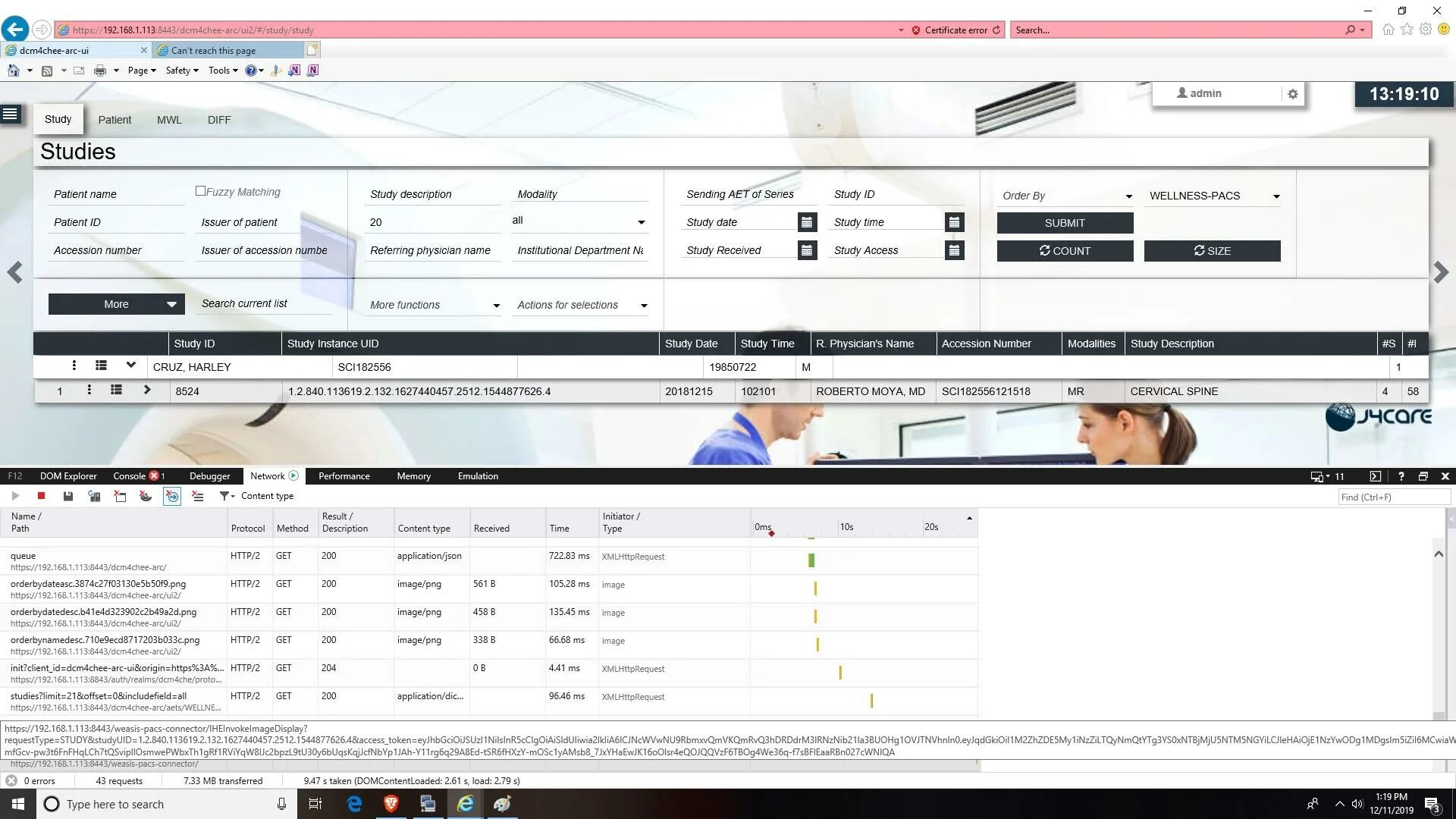The width and height of the screenshot is (1456, 819).
Task: Expand the More filters button
Action: (117, 304)
